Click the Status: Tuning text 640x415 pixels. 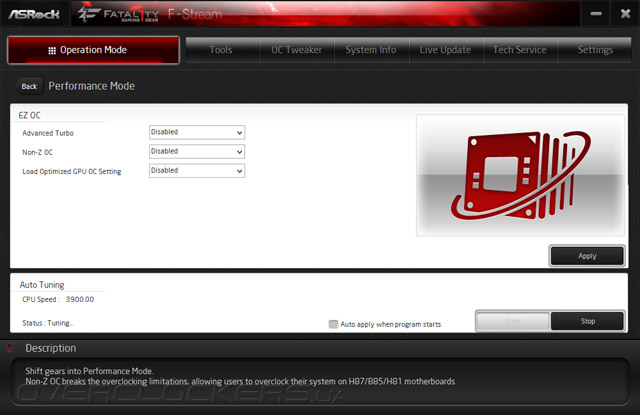48,323
